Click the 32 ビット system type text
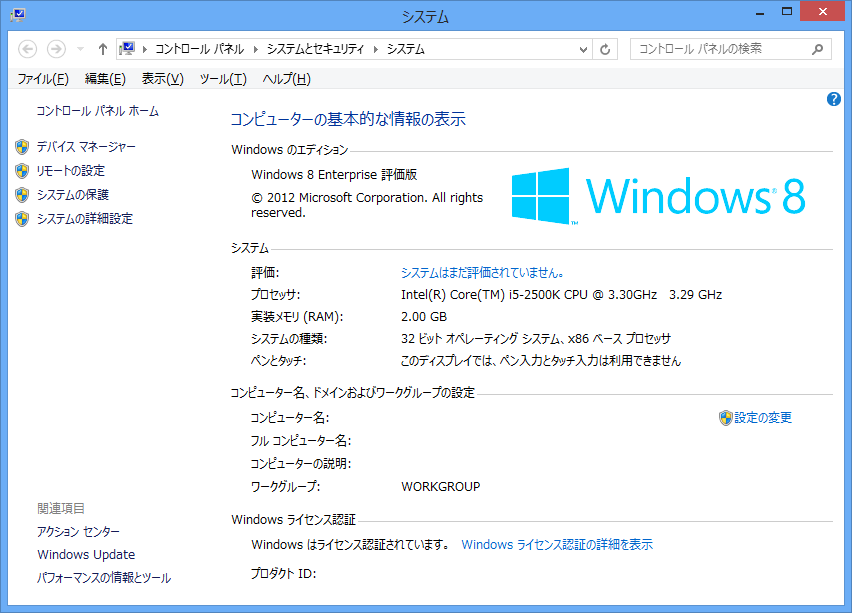 coord(536,339)
